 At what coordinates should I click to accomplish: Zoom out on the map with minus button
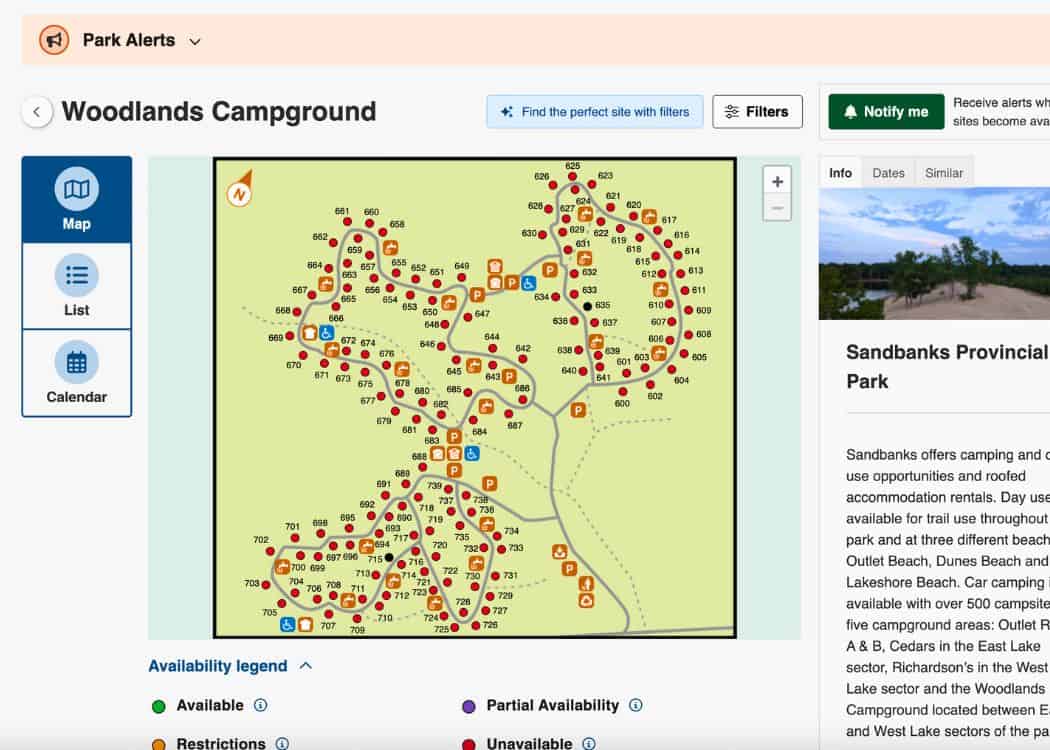click(x=777, y=208)
